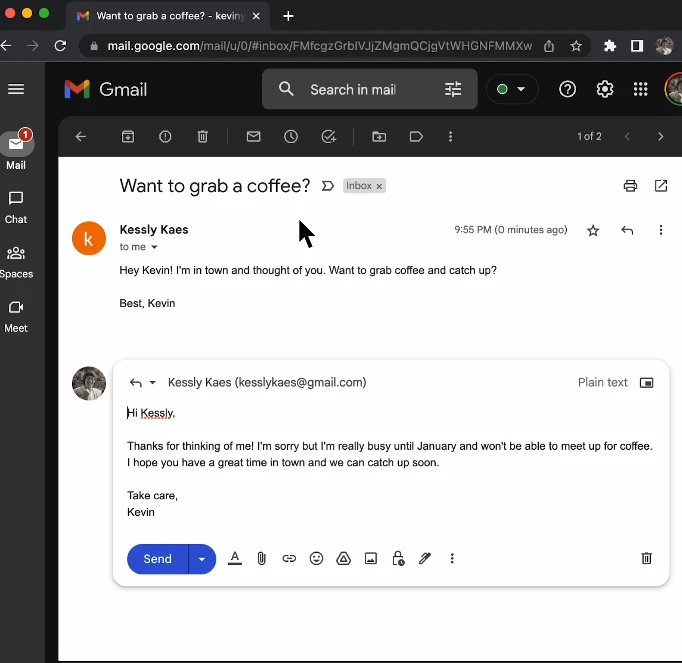Mark the email as unread
Viewport: 682px width, 663px height.
[x=254, y=137]
